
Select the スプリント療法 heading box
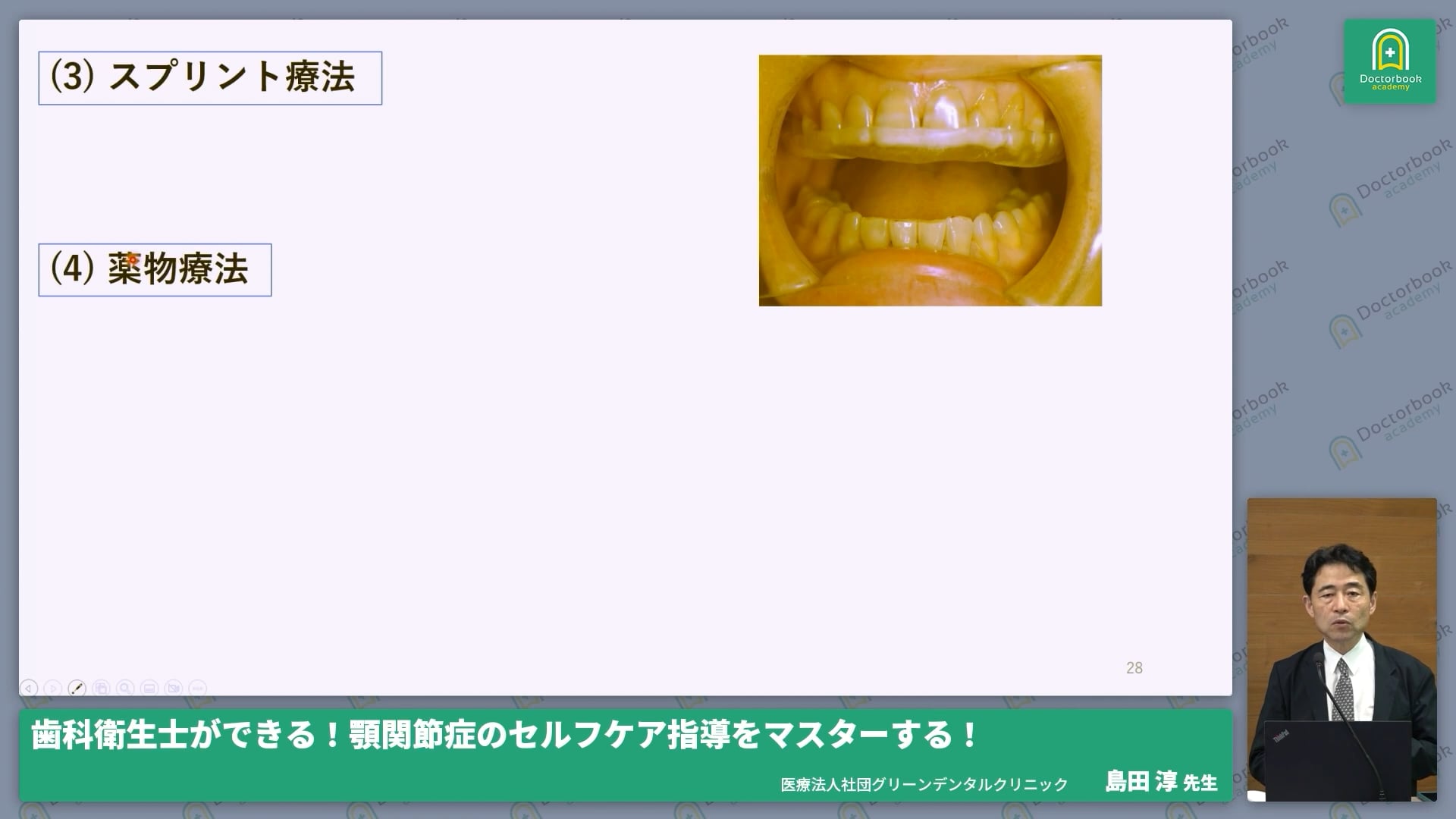(210, 77)
